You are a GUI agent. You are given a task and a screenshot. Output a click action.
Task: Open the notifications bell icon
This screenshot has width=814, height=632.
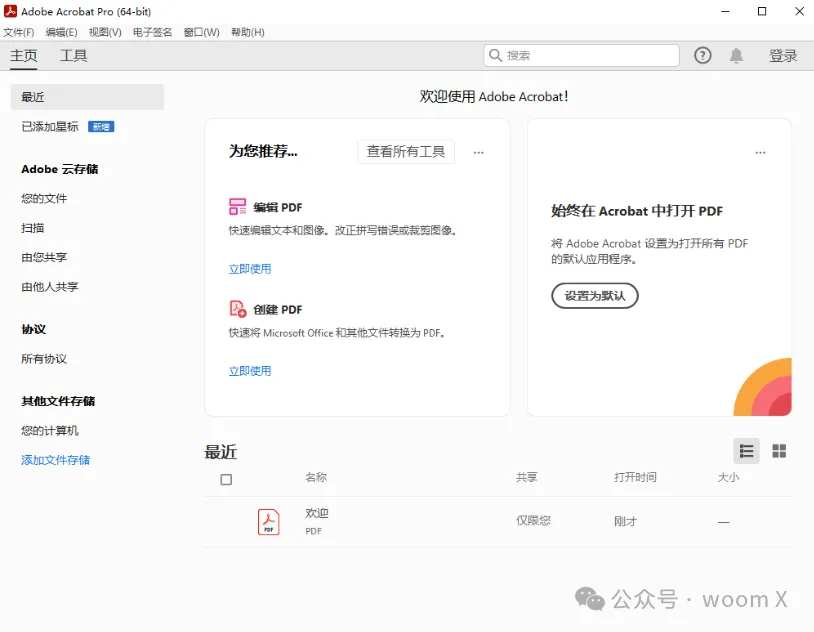tap(736, 56)
